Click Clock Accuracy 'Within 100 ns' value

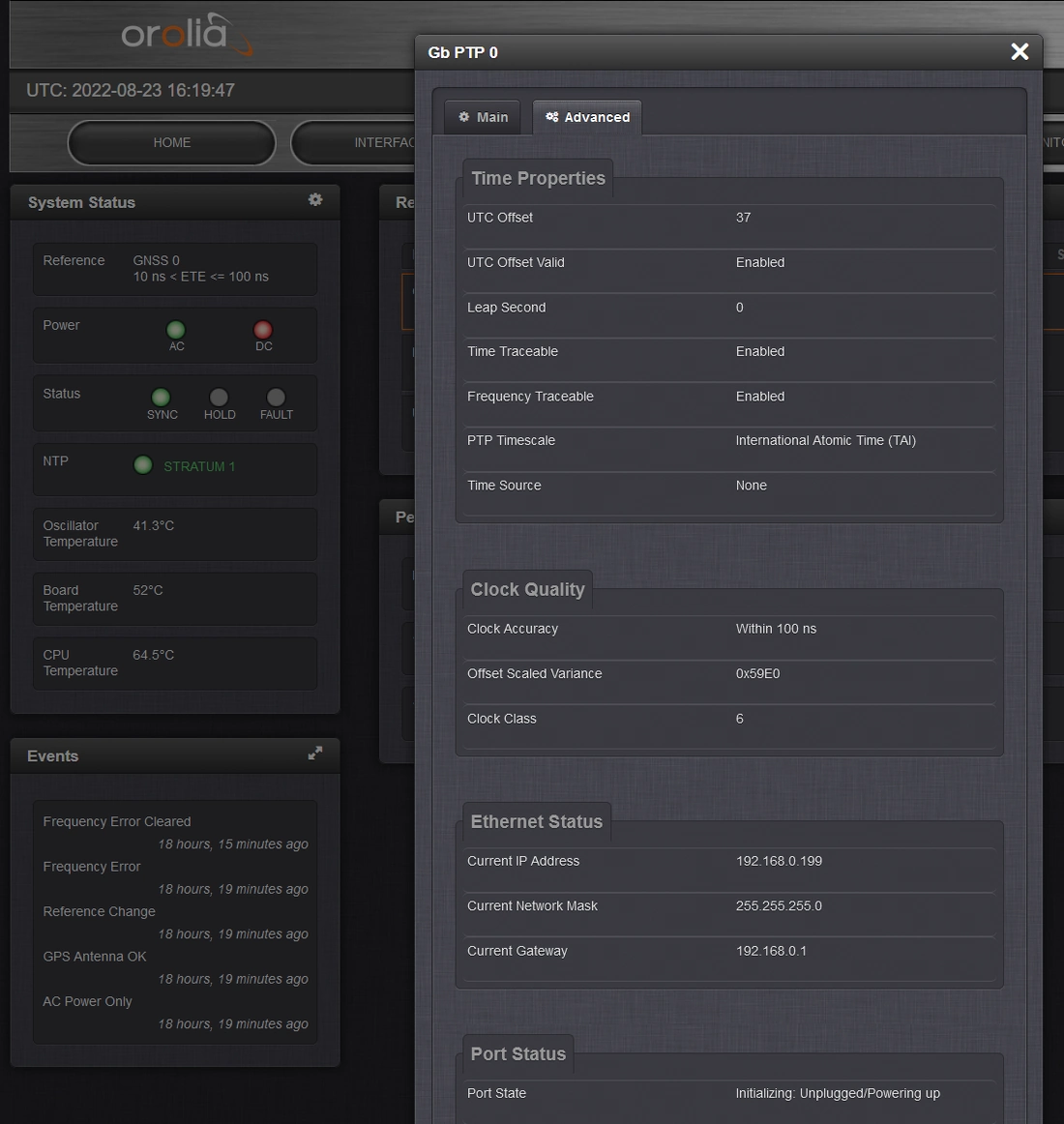click(776, 629)
